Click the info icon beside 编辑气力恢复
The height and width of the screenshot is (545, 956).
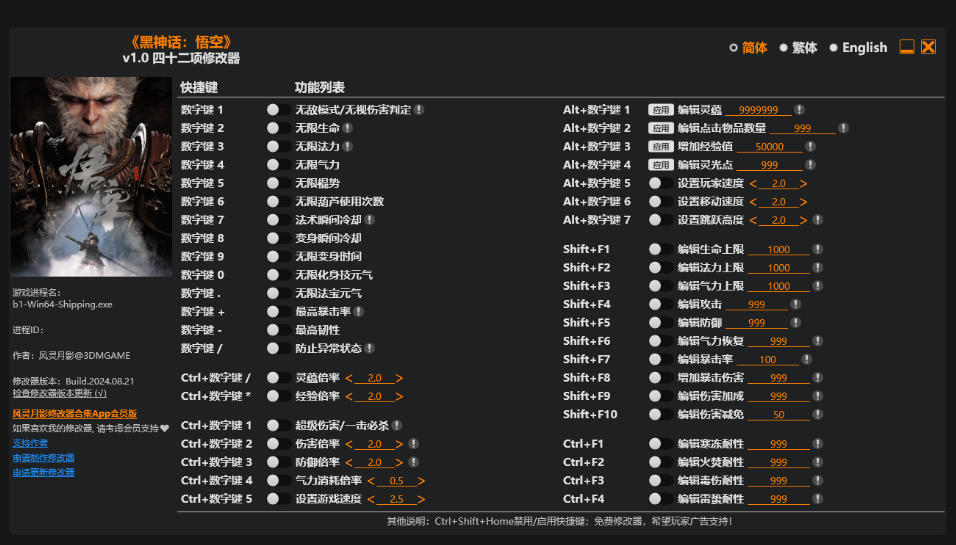818,341
